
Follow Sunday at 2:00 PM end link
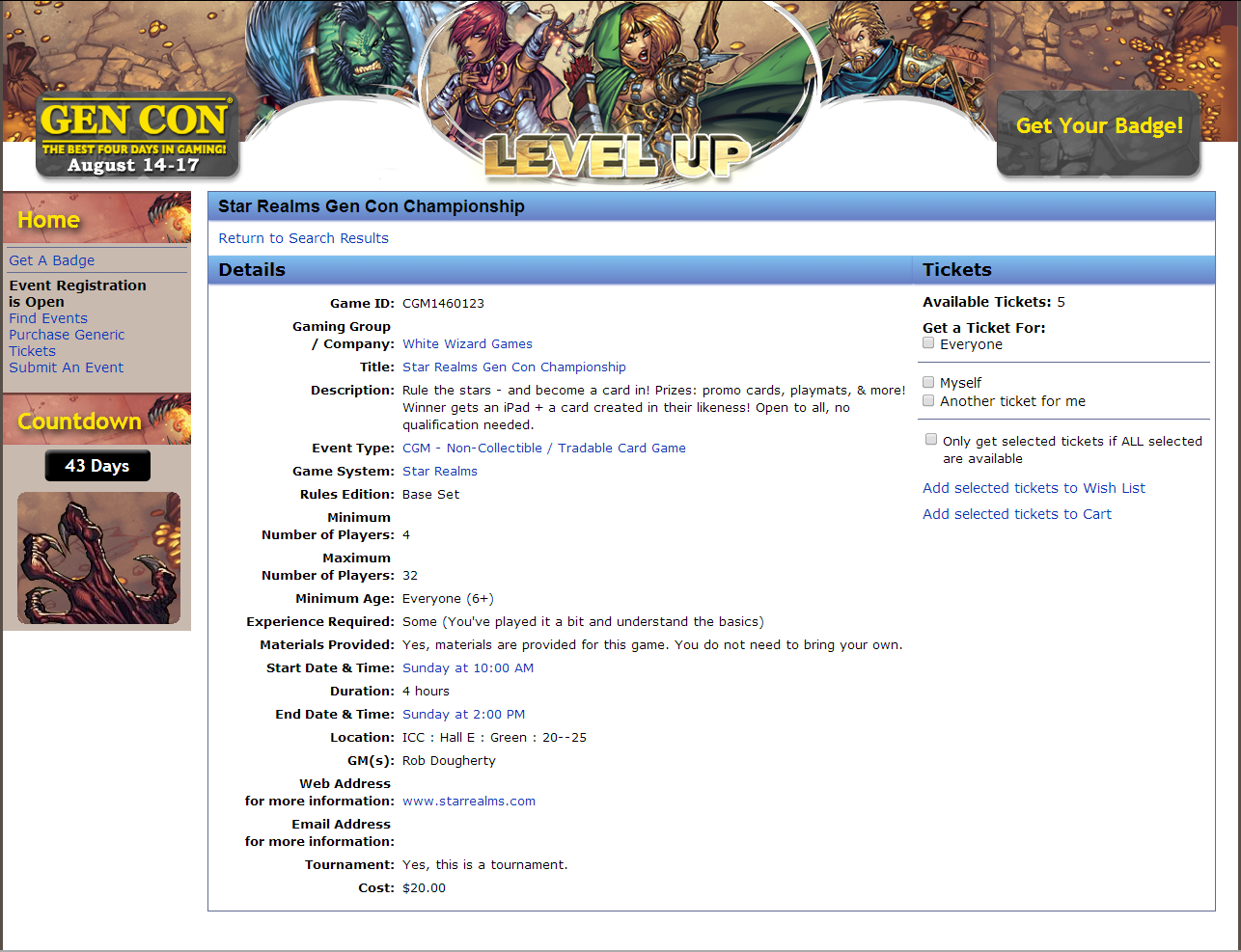464,714
